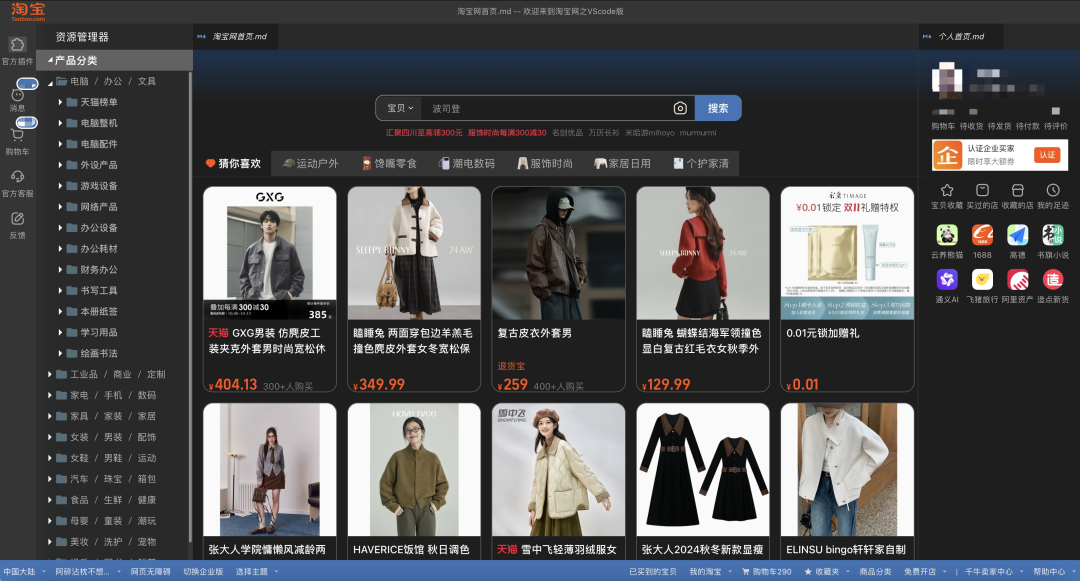1080x581 pixels.
Task: Click the 名创优品 search suggestion
Action: pyautogui.click(x=567, y=133)
